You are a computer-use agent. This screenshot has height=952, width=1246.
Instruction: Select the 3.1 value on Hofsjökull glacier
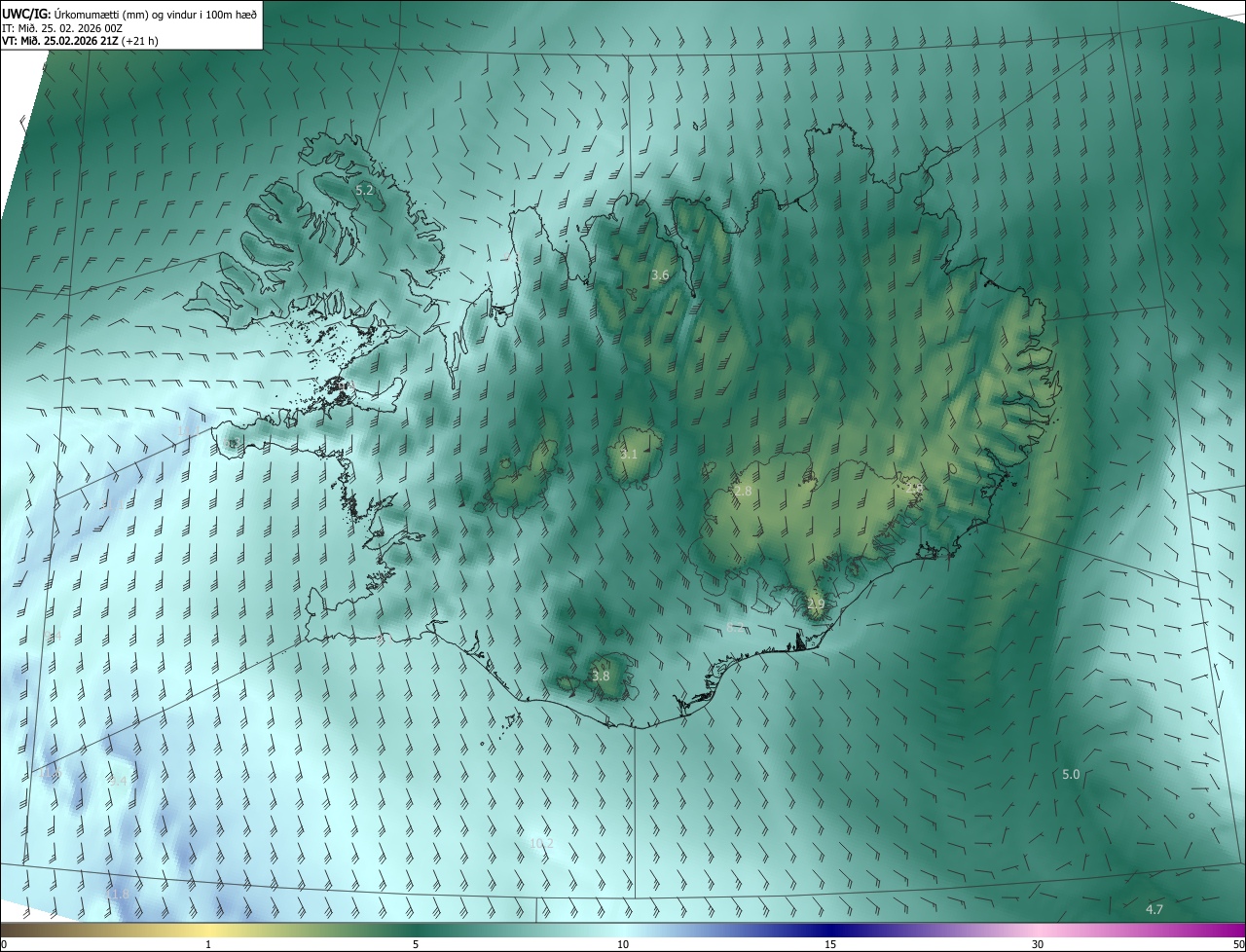629,455
